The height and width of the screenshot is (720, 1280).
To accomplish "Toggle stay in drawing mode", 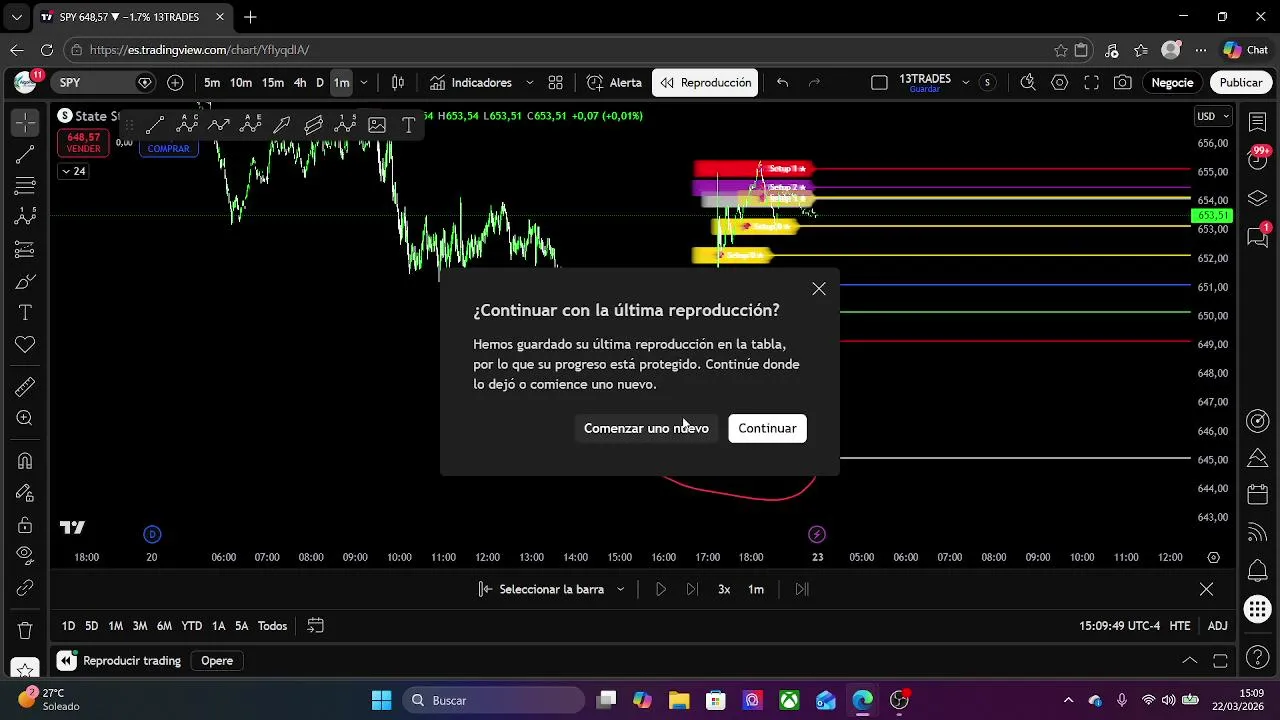I will click(x=25, y=493).
